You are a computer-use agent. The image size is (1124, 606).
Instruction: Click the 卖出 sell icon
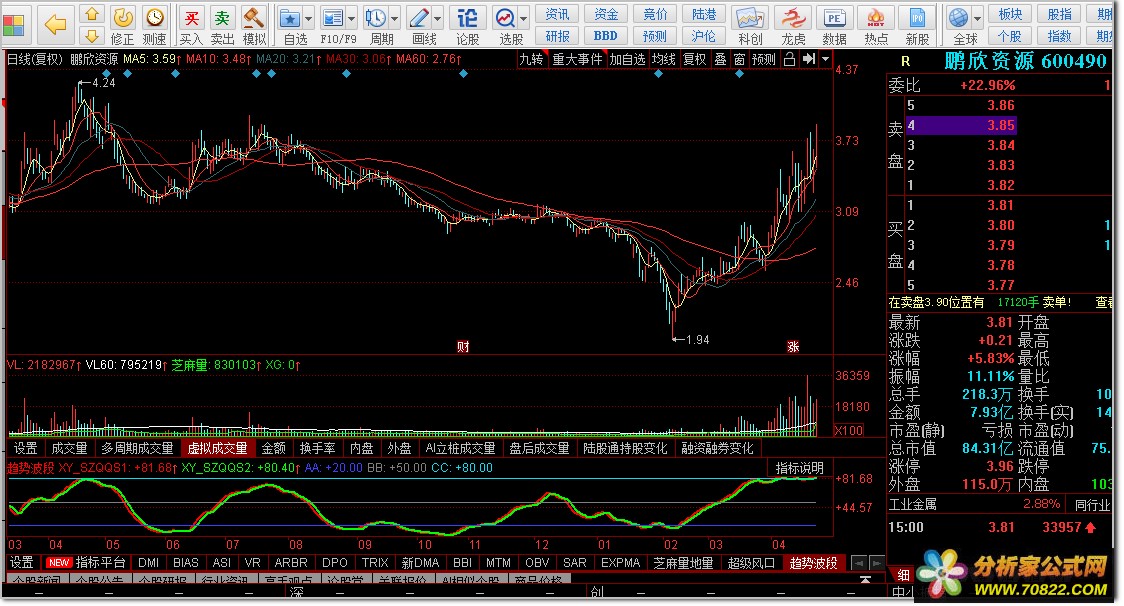[x=222, y=17]
